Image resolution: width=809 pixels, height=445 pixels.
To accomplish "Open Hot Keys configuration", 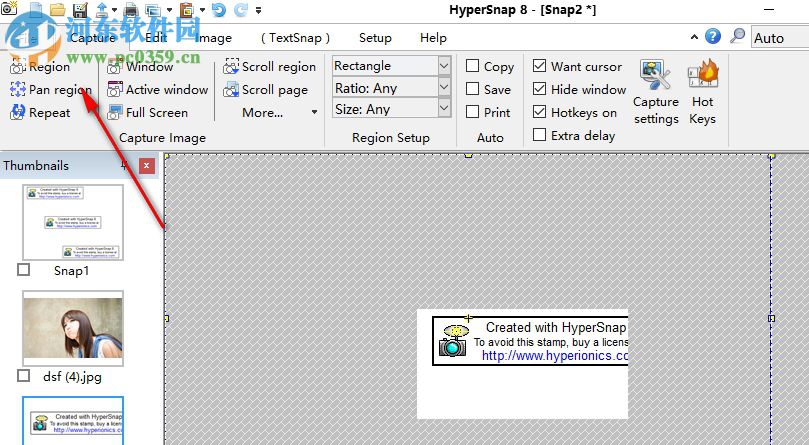I will (x=703, y=92).
